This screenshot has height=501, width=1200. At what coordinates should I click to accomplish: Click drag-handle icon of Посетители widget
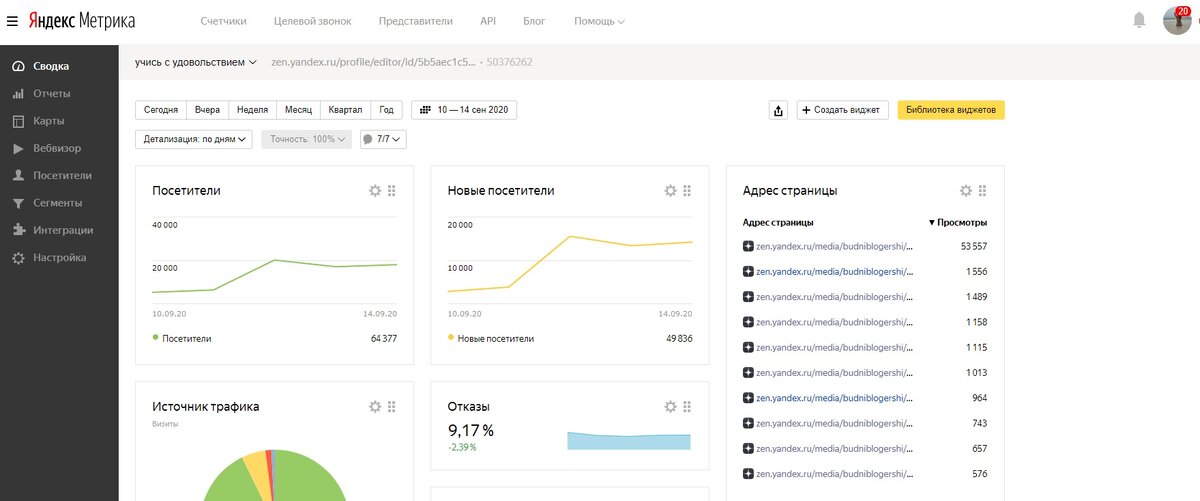click(x=392, y=191)
